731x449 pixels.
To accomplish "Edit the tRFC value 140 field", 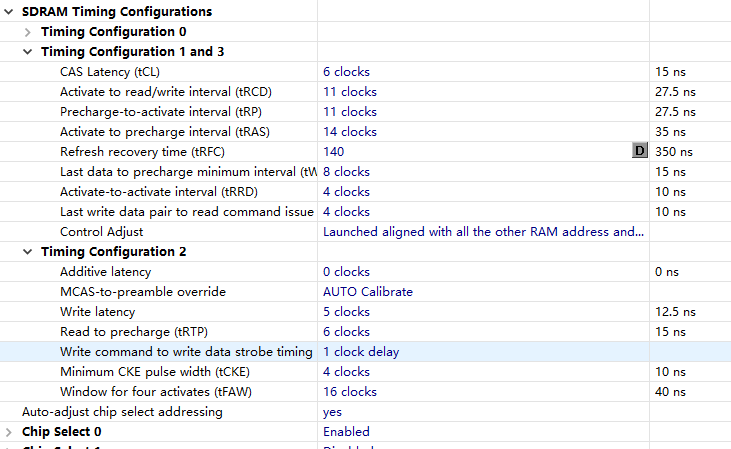I will pos(334,152).
